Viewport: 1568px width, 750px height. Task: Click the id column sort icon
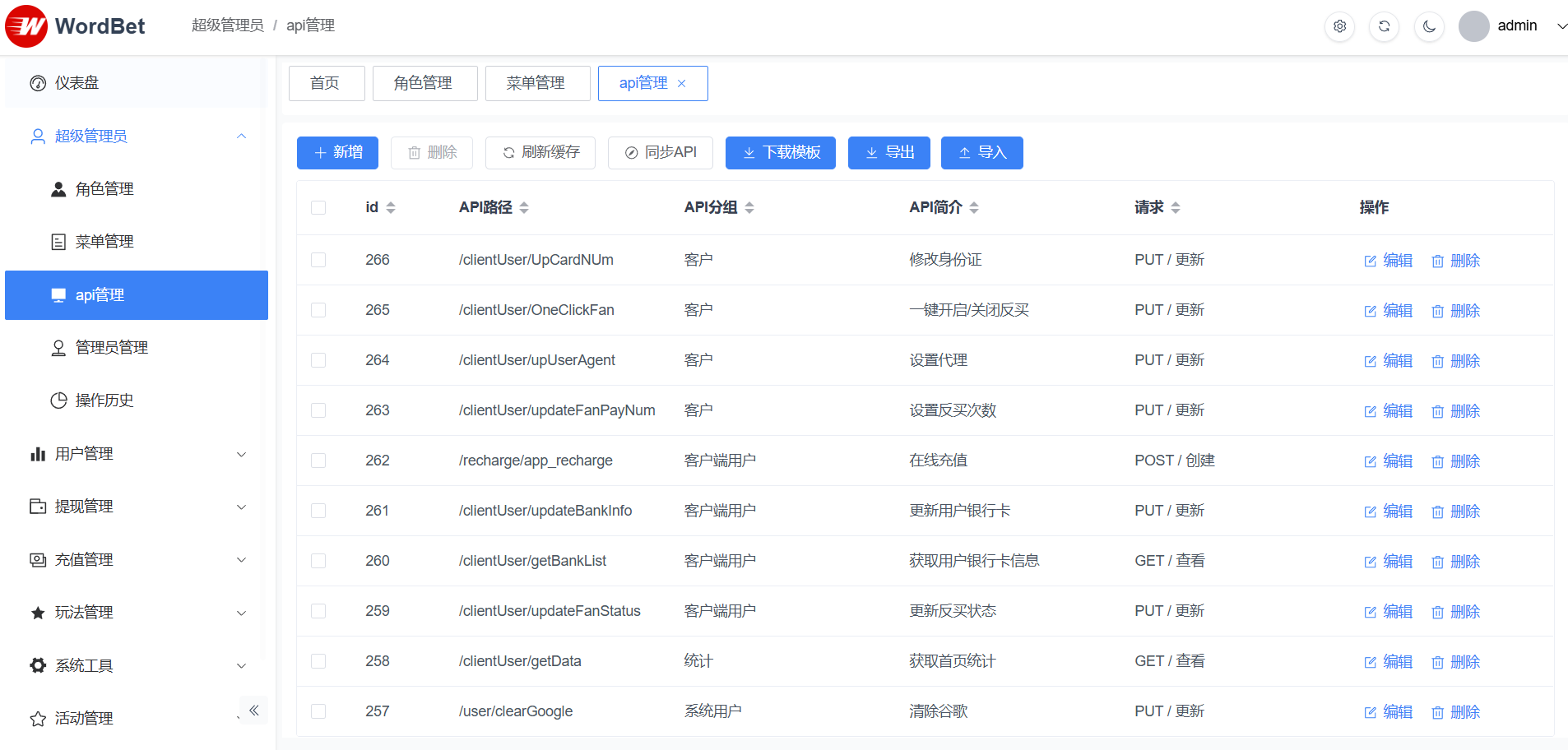[391, 208]
